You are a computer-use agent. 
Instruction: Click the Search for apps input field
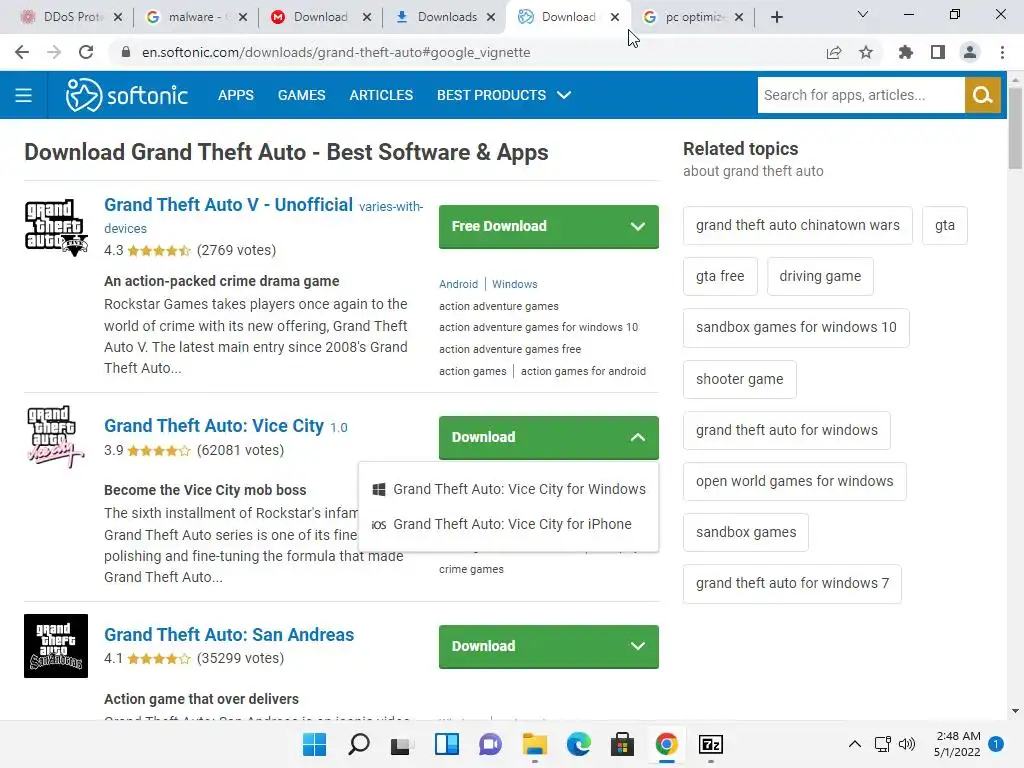pyautogui.click(x=861, y=95)
